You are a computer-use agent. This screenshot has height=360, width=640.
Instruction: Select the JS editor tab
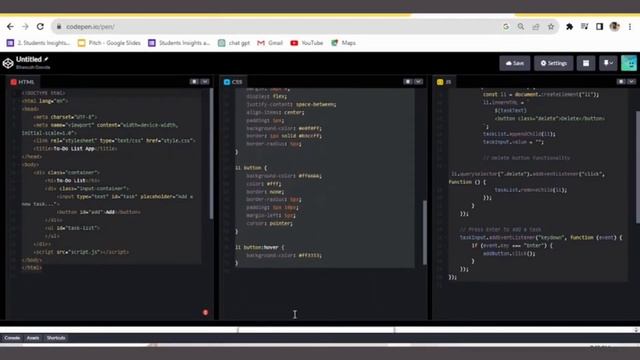444,82
